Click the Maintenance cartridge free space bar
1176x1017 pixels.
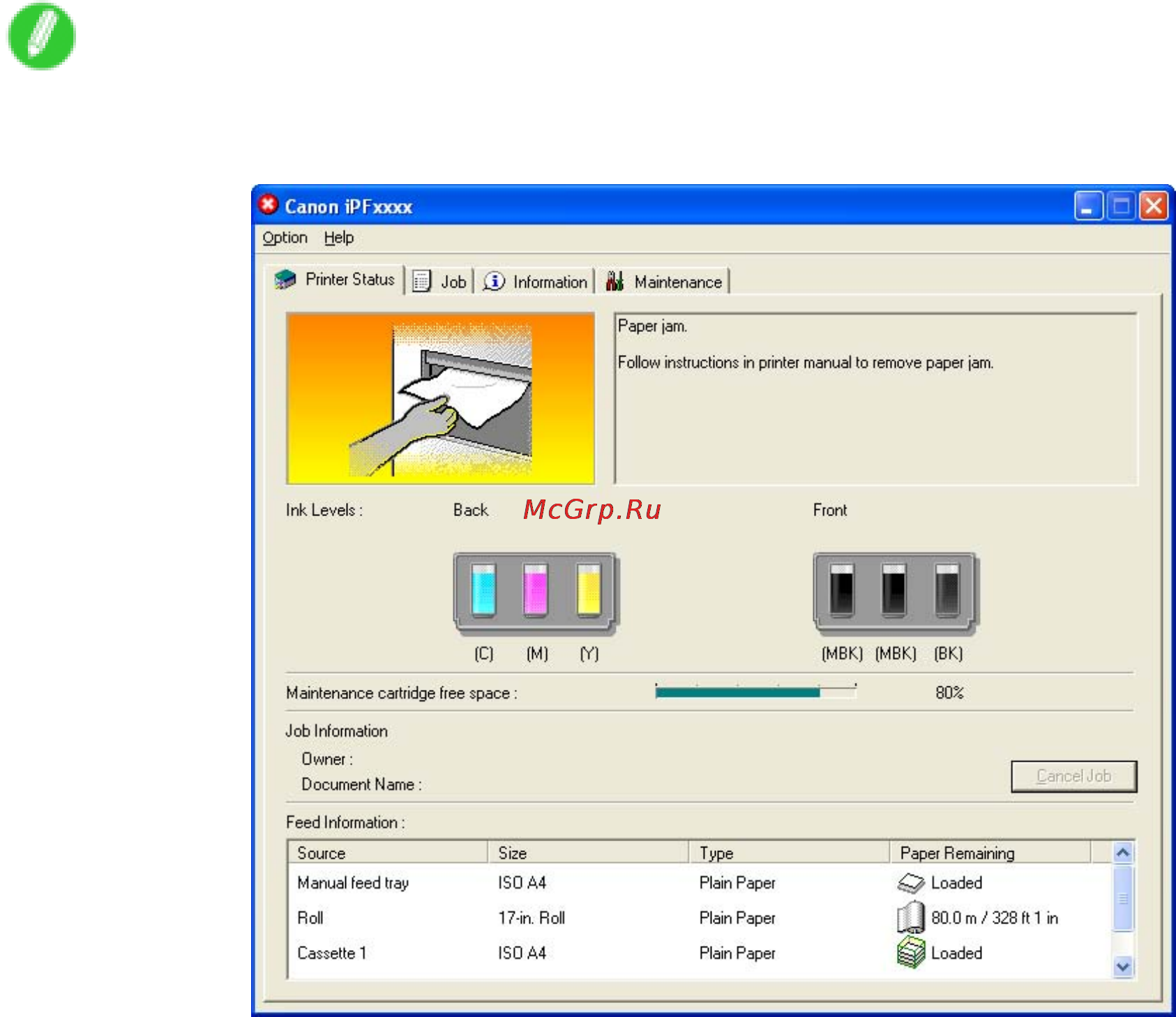click(x=755, y=692)
